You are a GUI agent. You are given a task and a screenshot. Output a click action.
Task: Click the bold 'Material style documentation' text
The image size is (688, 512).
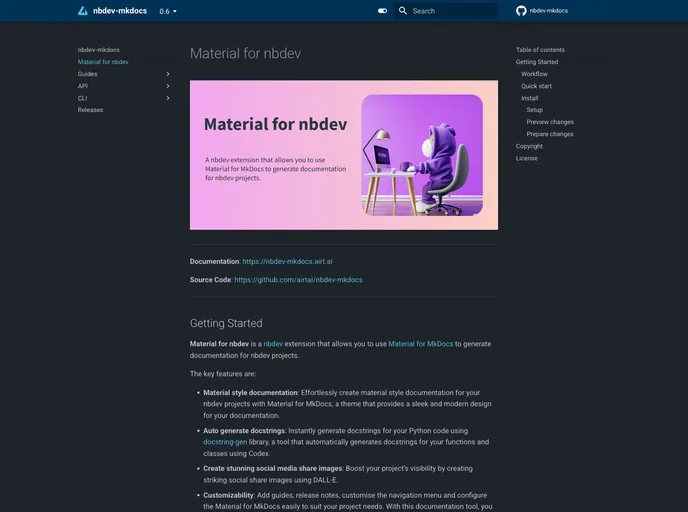click(x=250, y=393)
